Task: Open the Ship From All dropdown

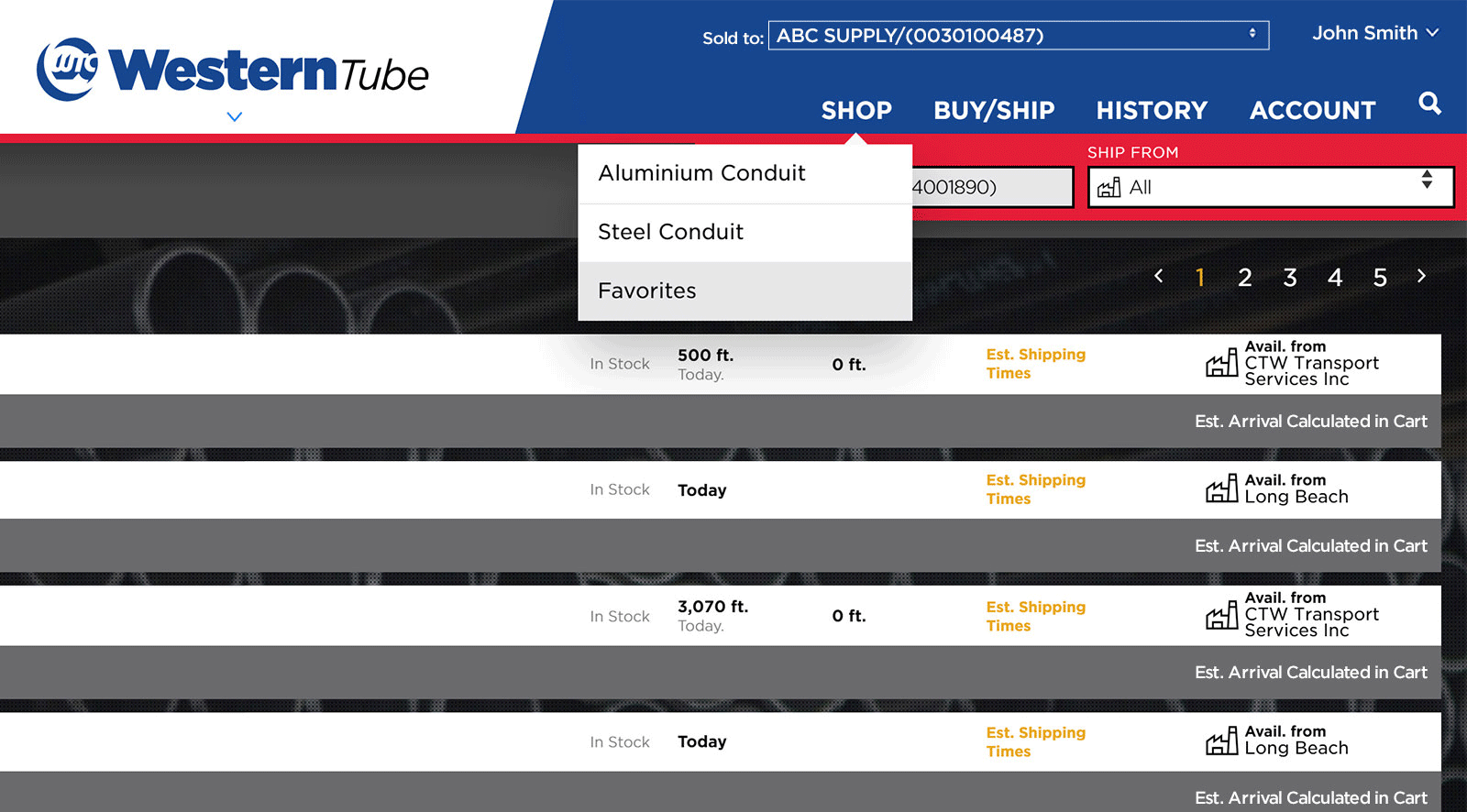Action: click(1270, 188)
